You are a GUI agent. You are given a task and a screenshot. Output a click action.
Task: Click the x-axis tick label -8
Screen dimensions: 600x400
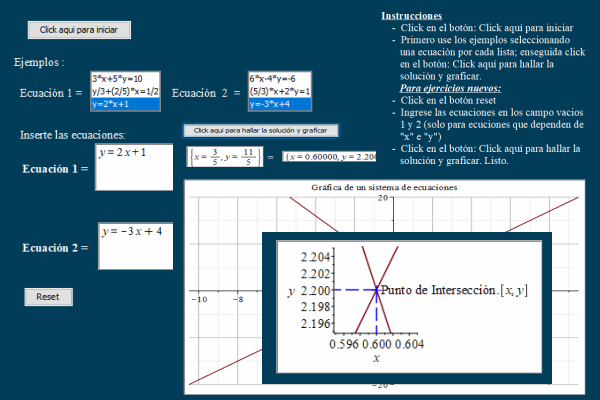[x=238, y=299]
